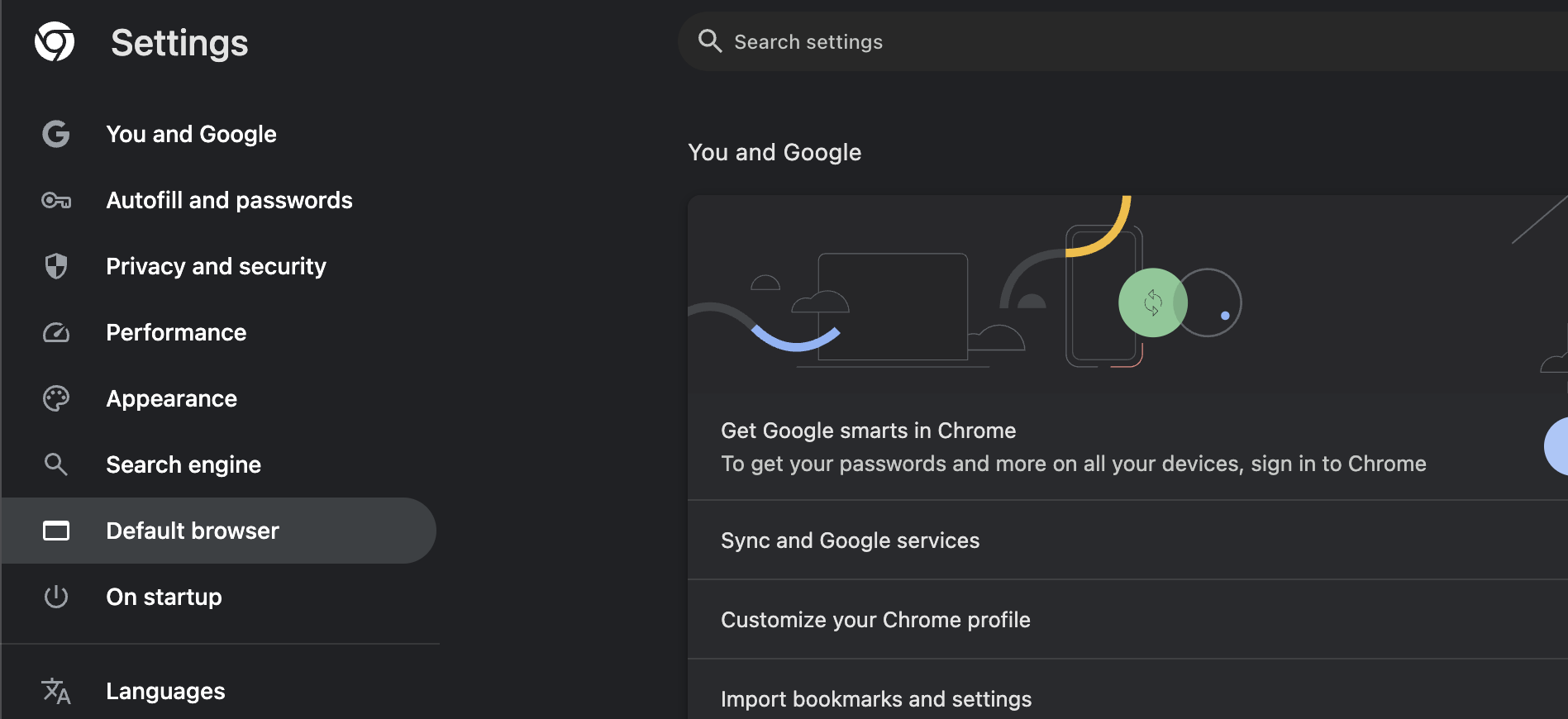
Task: Click Get Google smarts in Chrome
Action: point(868,431)
